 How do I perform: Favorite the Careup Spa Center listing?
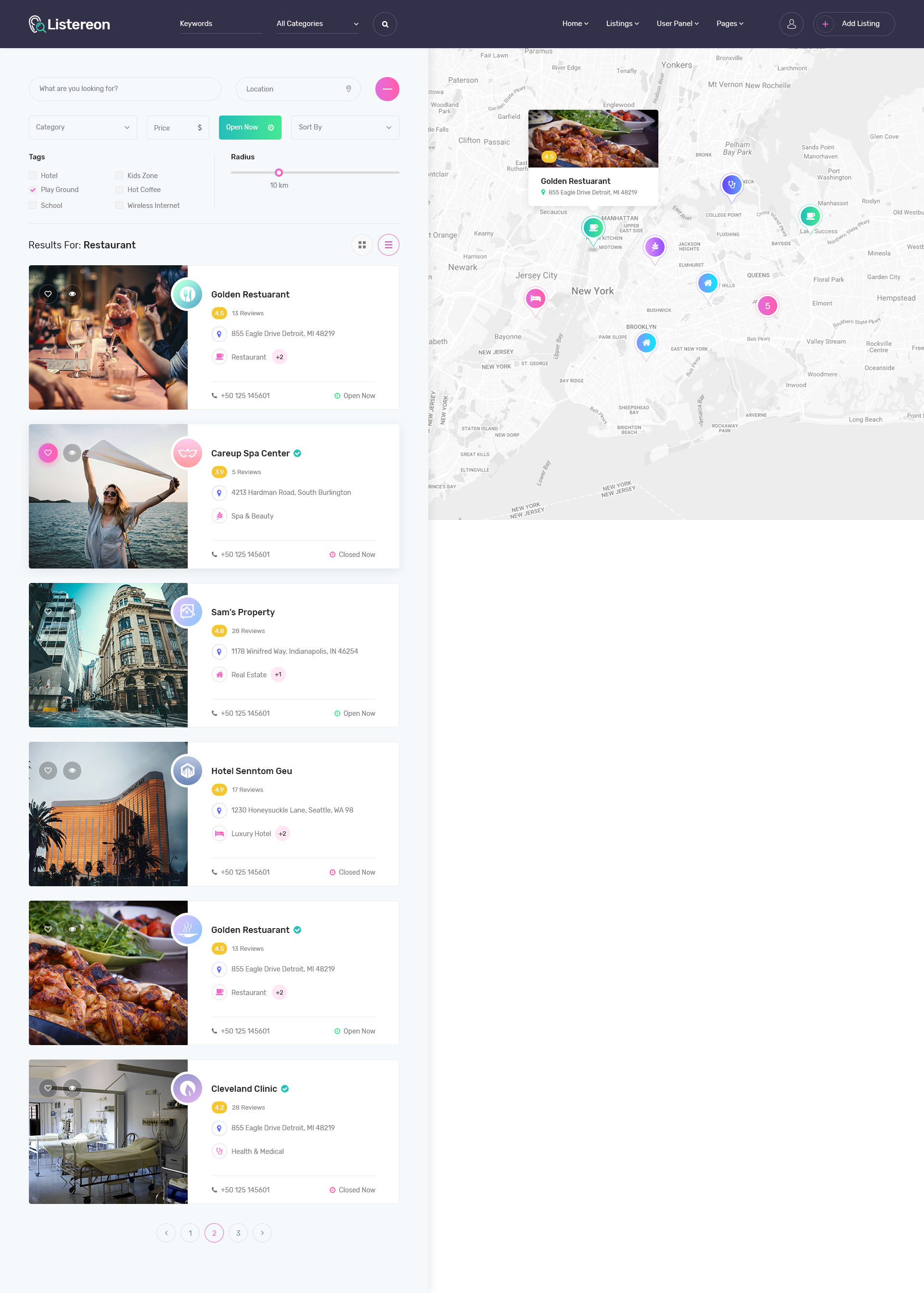(x=48, y=453)
